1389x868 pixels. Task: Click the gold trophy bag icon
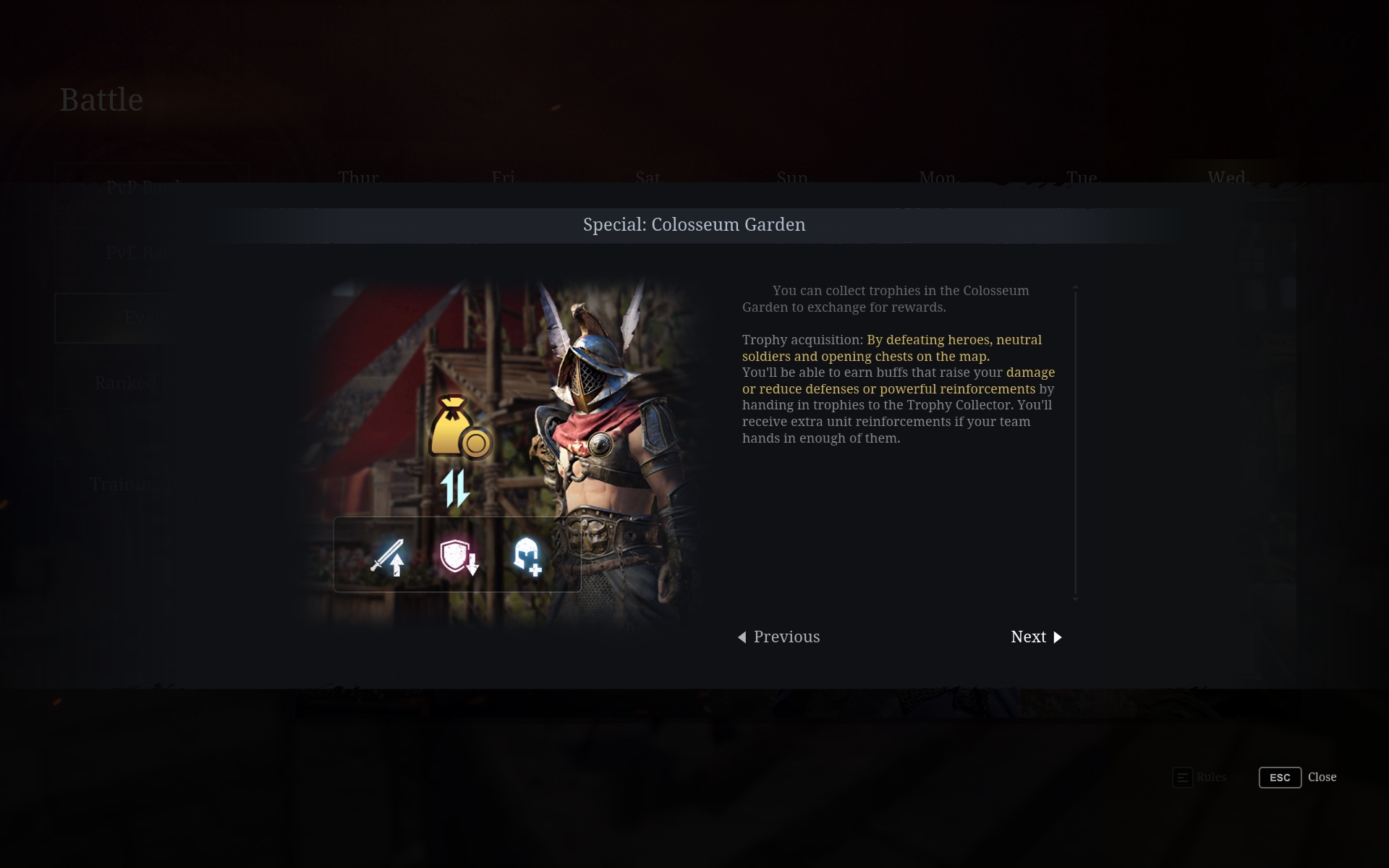[x=461, y=427]
